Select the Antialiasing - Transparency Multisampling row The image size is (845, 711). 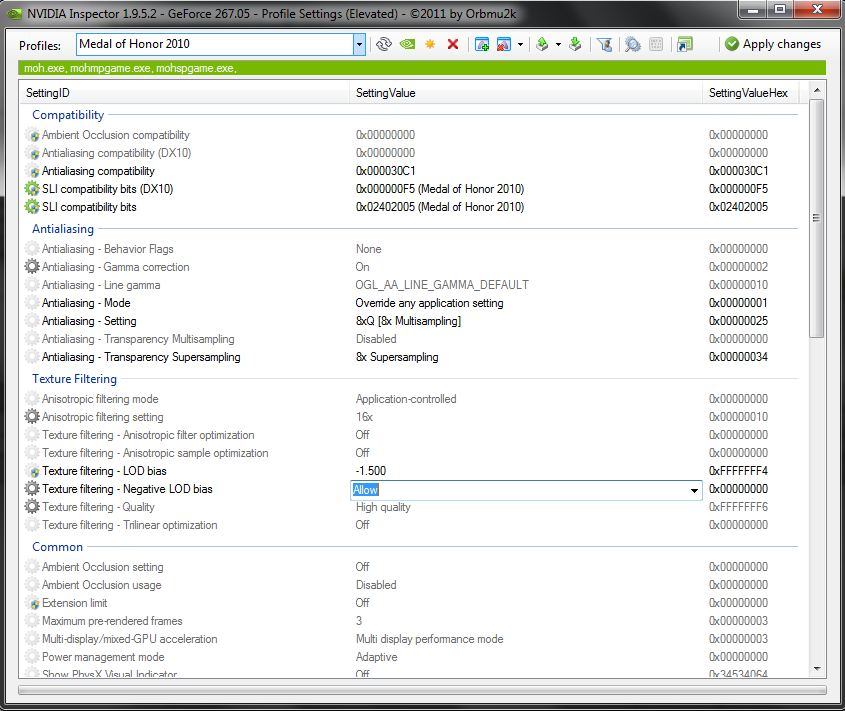point(410,339)
